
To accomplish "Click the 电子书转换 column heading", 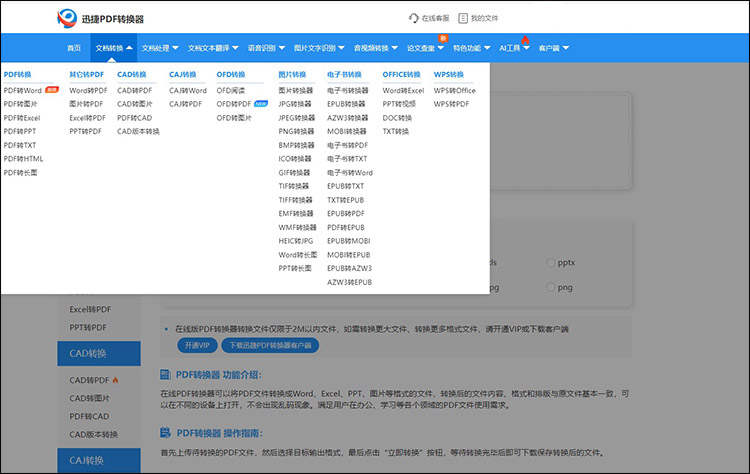I will [344, 75].
